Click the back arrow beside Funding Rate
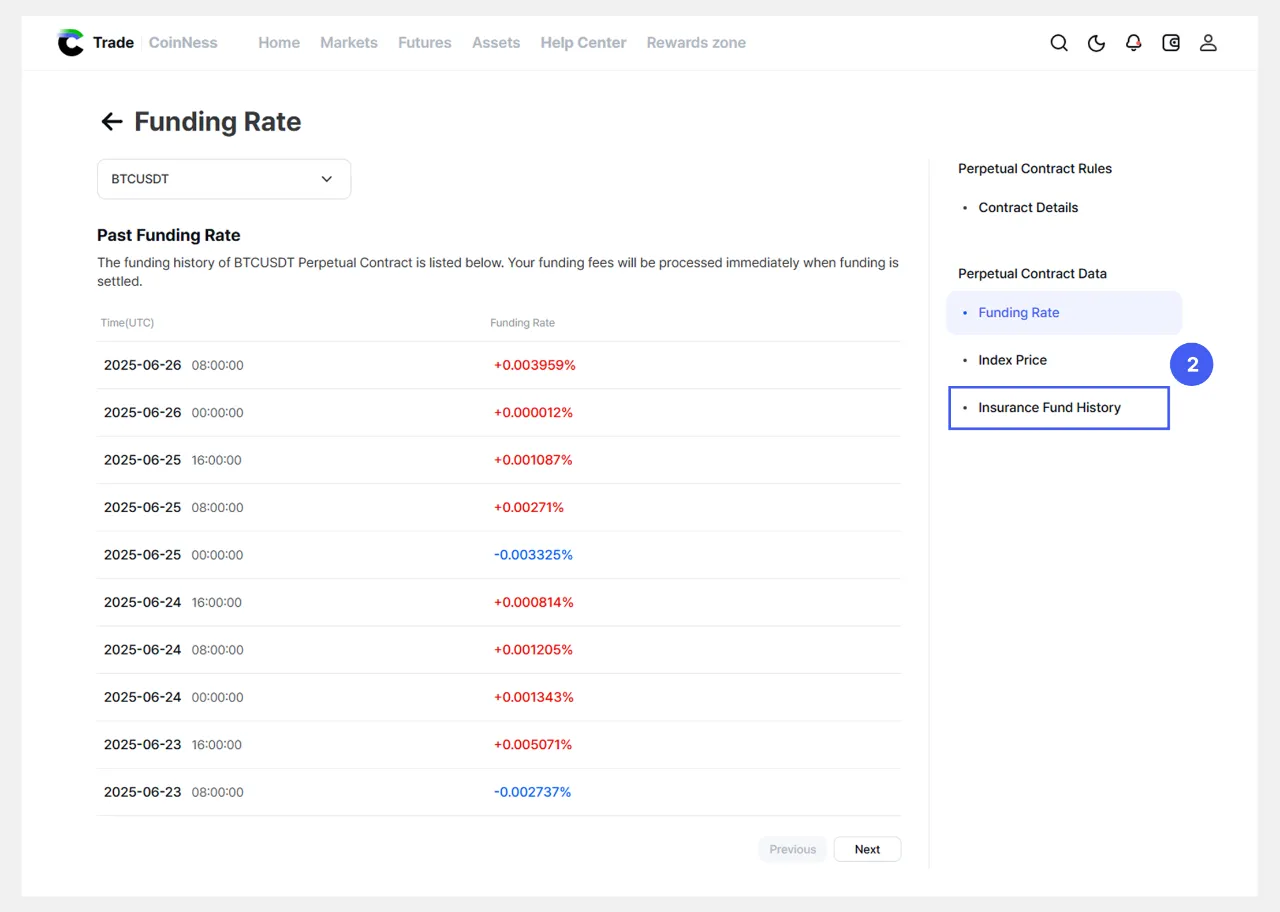Image resolution: width=1280 pixels, height=912 pixels. point(111,122)
